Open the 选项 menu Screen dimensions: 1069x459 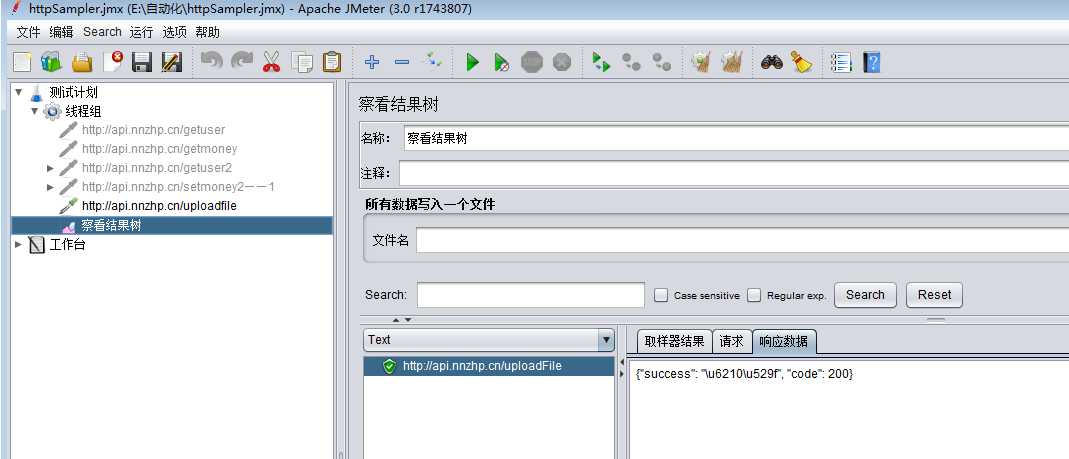(175, 32)
